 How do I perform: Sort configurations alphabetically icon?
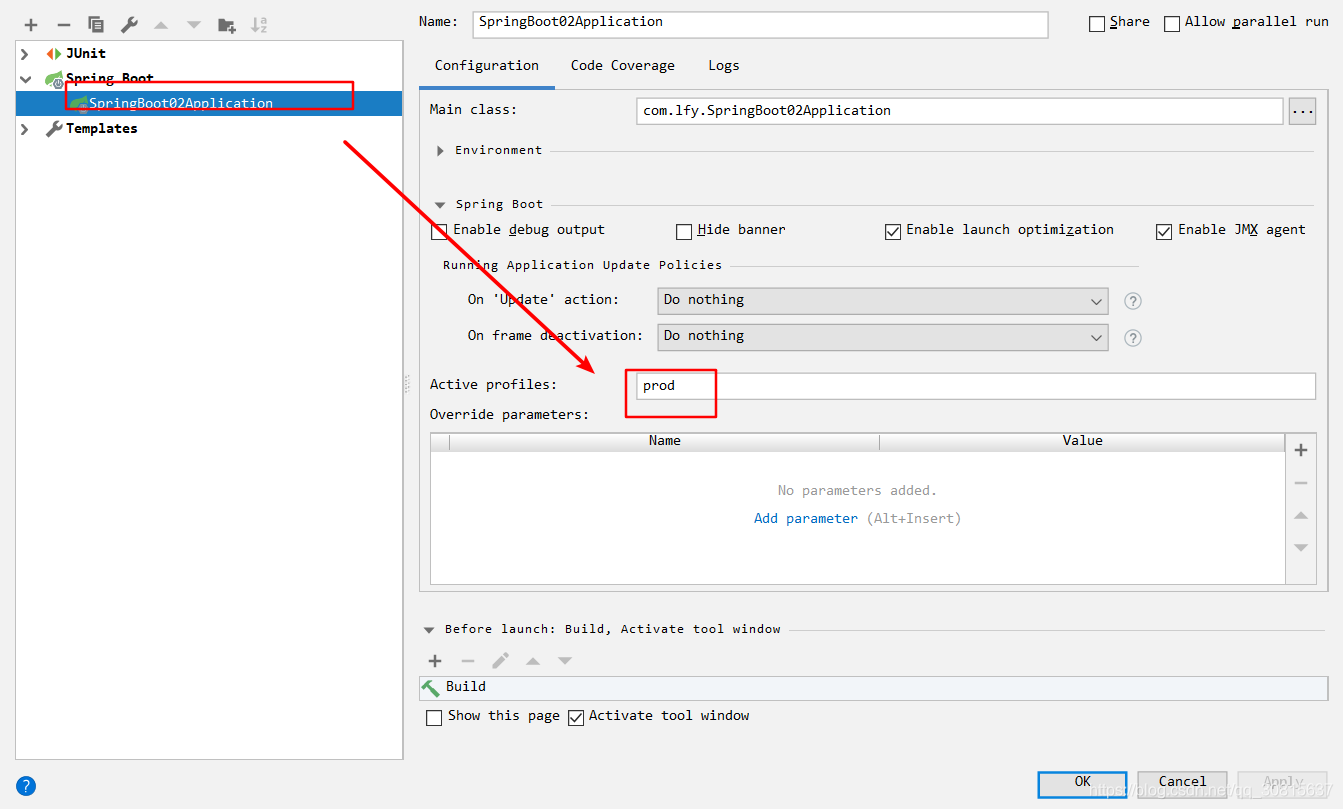point(259,24)
